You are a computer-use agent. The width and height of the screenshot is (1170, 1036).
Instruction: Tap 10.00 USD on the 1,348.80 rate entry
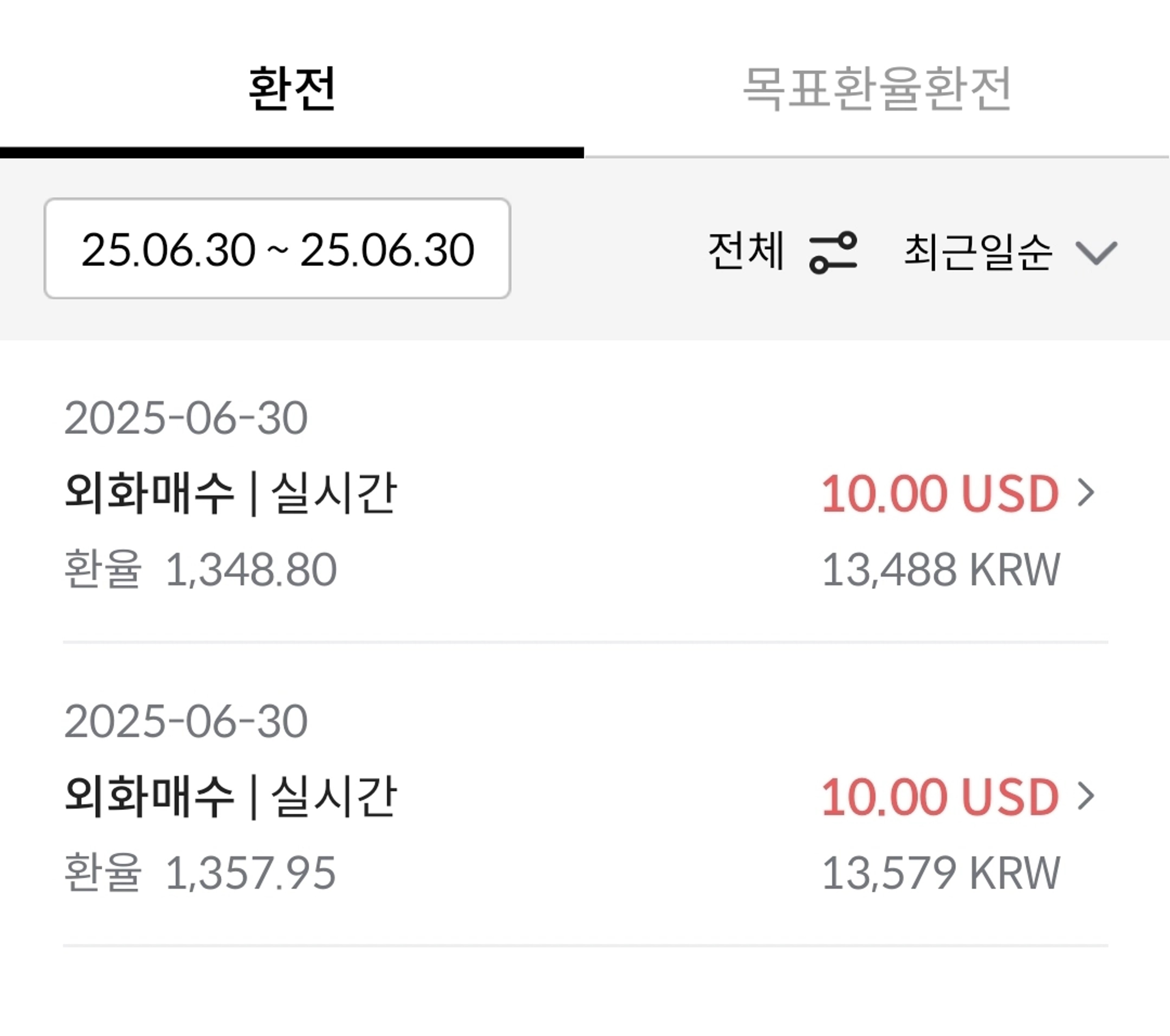940,493
